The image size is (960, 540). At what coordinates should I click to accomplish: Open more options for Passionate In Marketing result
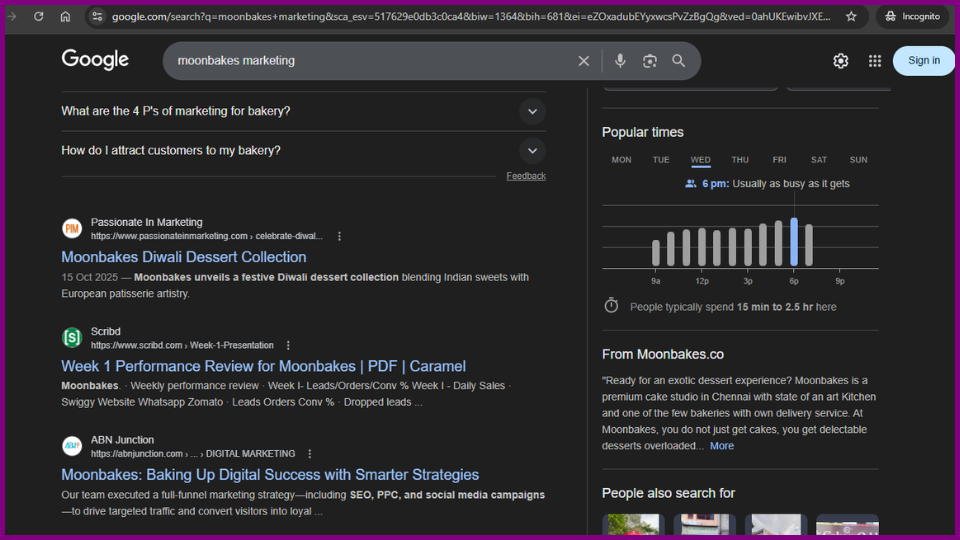click(339, 236)
